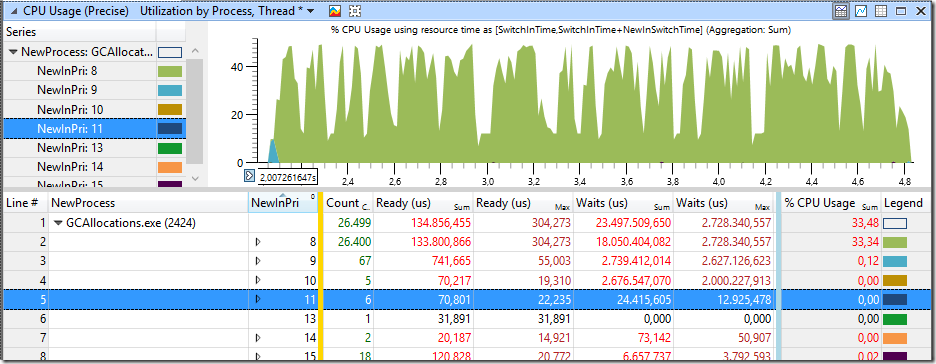
Task: Click dark blue swatch for NewInPri: 11 series
Action: click(x=170, y=129)
